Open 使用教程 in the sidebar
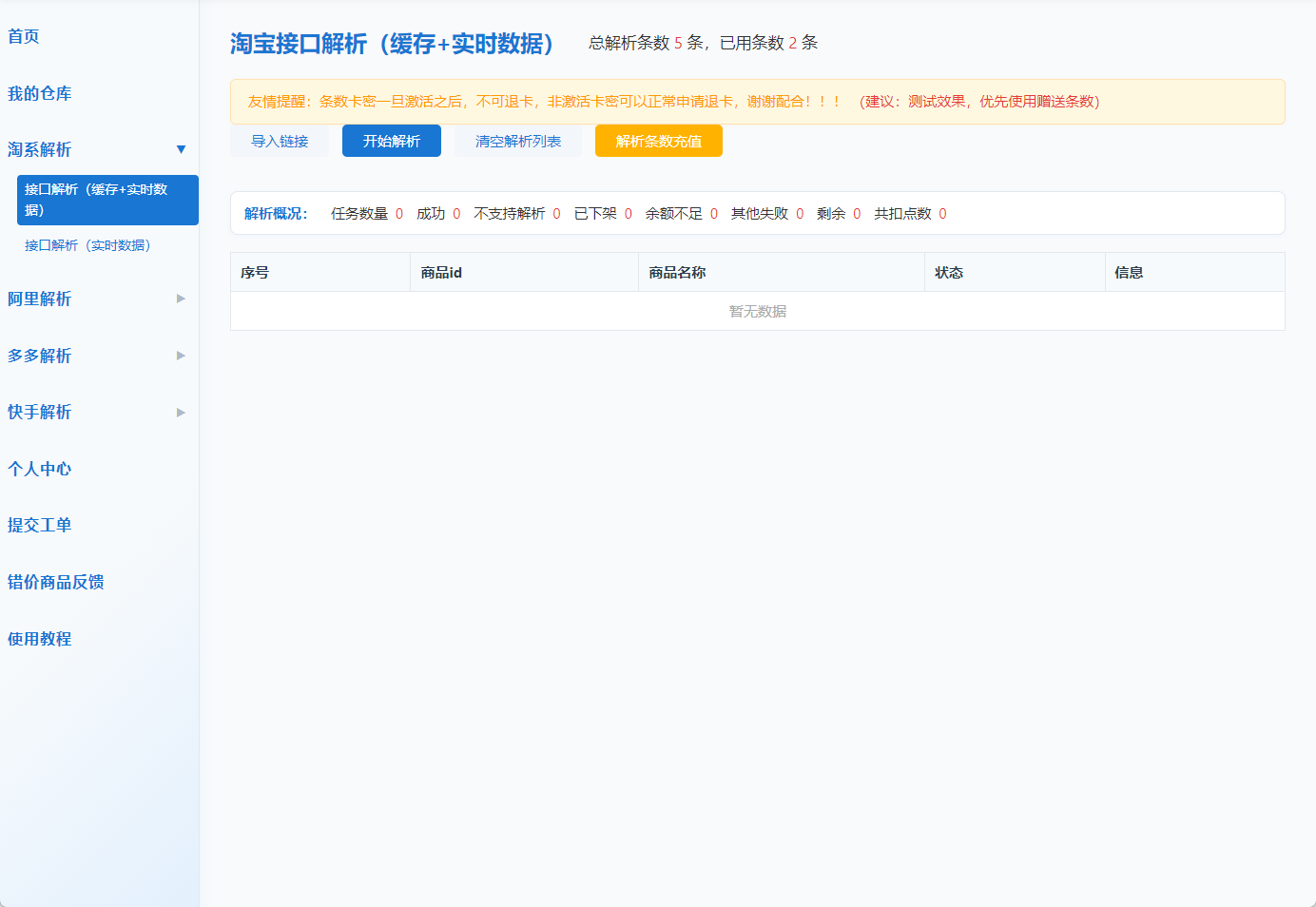 click(40, 639)
